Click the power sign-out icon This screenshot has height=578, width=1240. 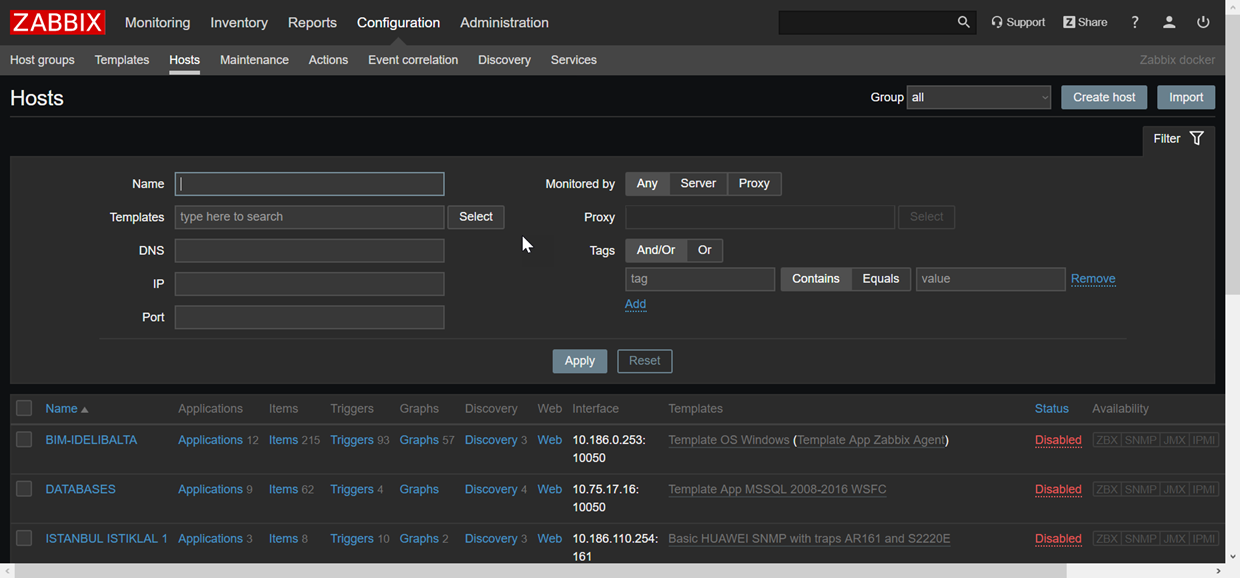tap(1203, 22)
